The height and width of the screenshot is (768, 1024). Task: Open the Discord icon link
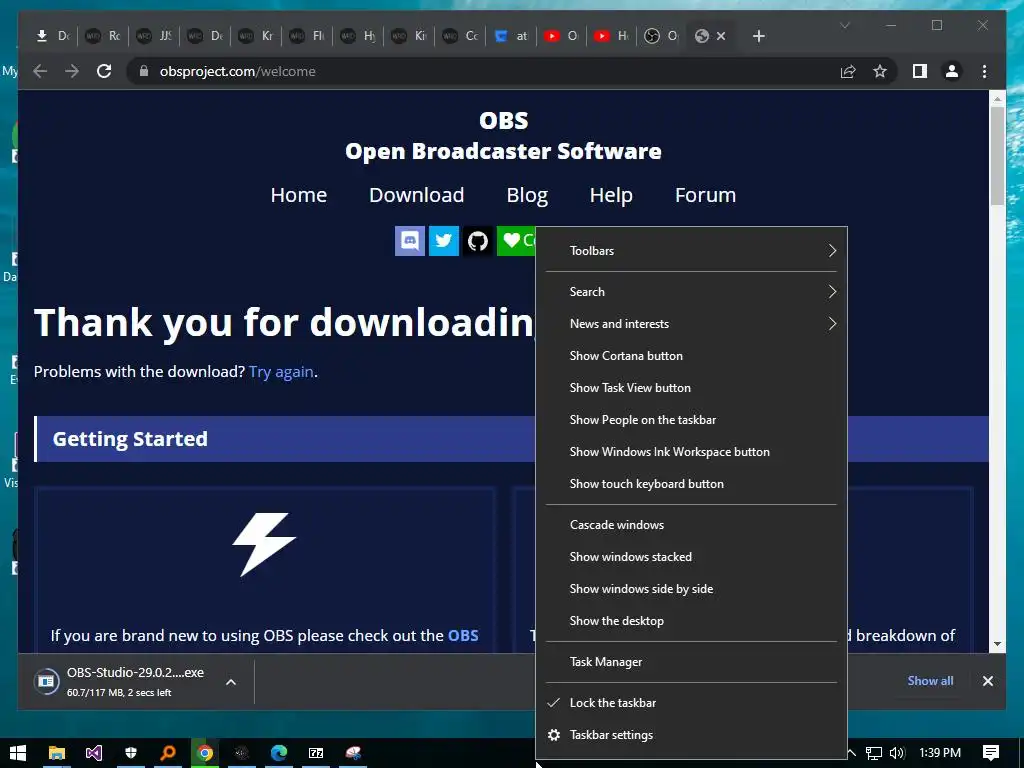tap(409, 241)
